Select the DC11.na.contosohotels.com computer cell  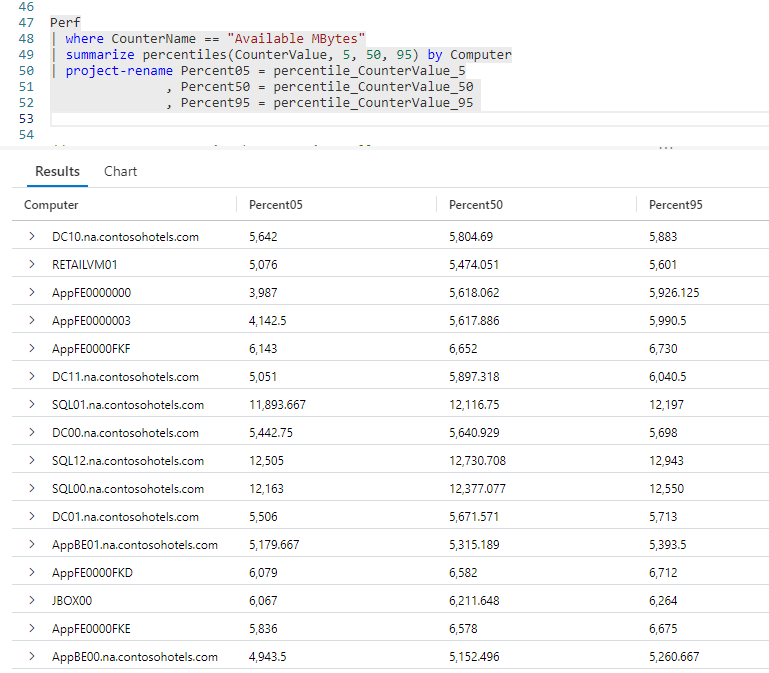(x=125, y=377)
